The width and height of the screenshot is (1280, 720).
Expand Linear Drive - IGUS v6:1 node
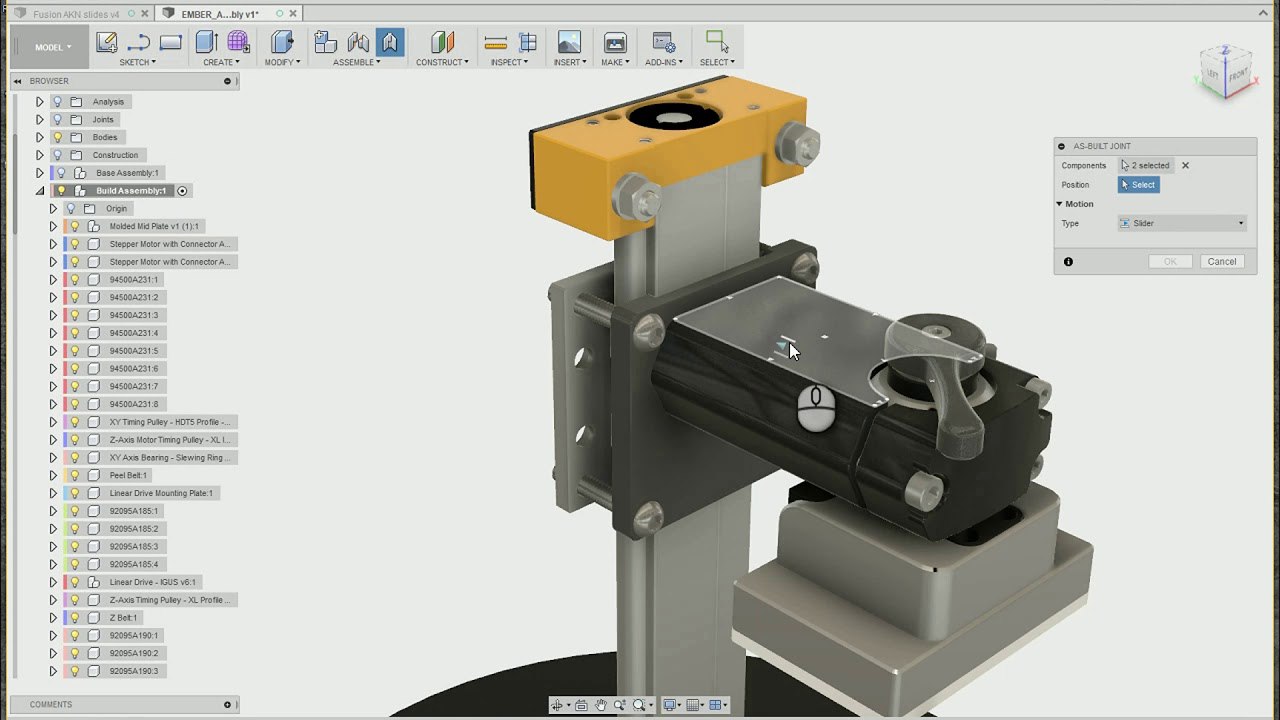point(54,582)
